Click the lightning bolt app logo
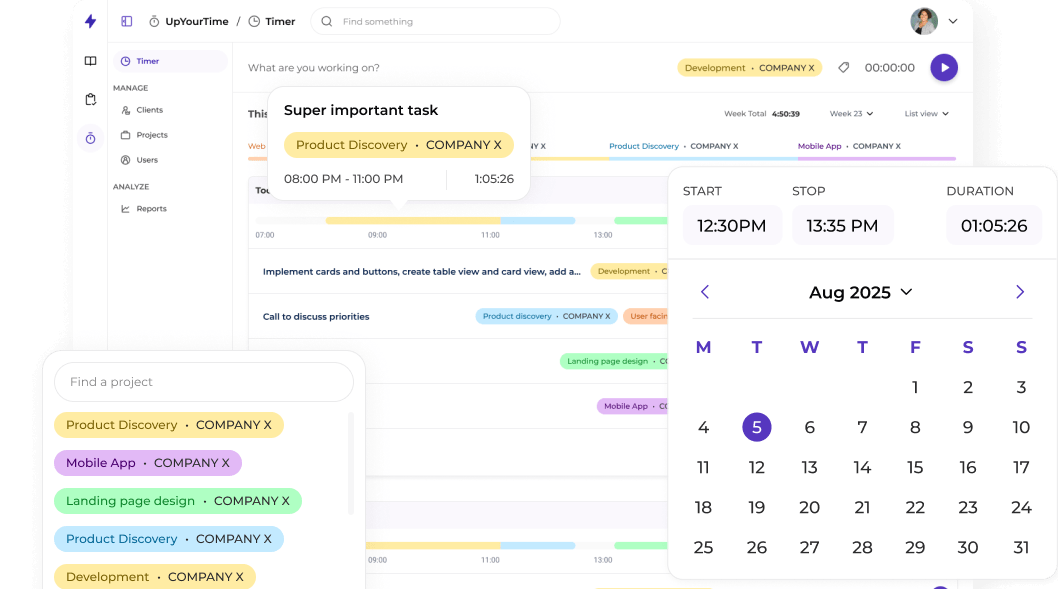The image size is (1058, 589). 90,21
